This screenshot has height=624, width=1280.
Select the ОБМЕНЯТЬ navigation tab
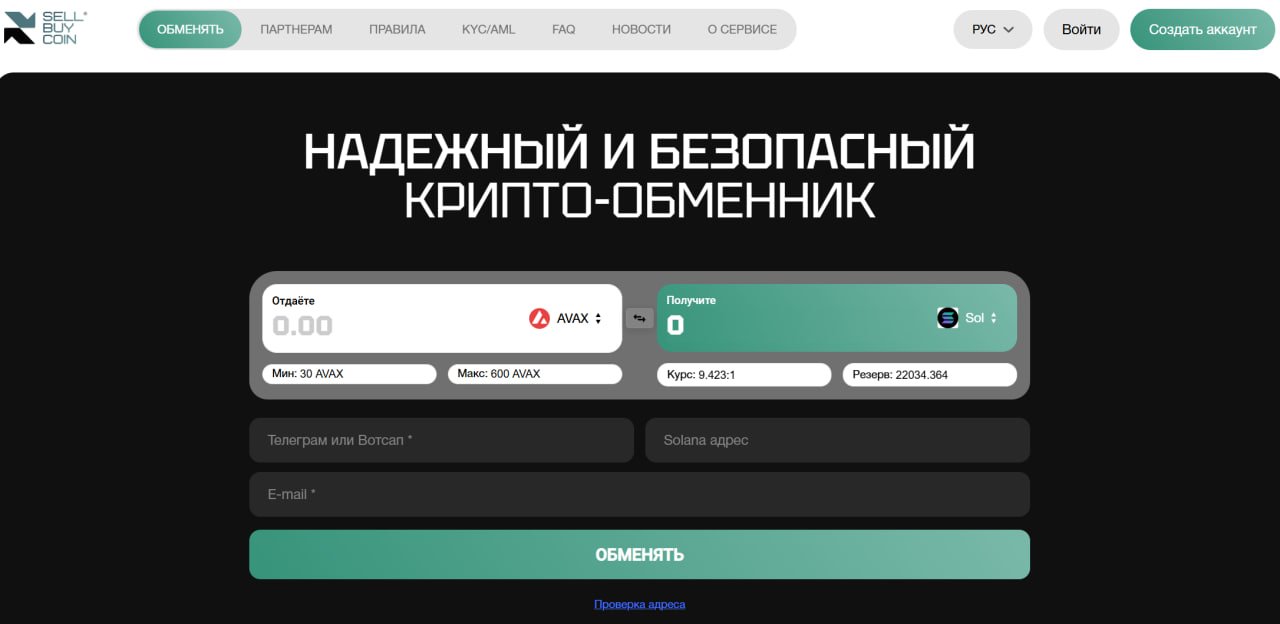point(190,30)
